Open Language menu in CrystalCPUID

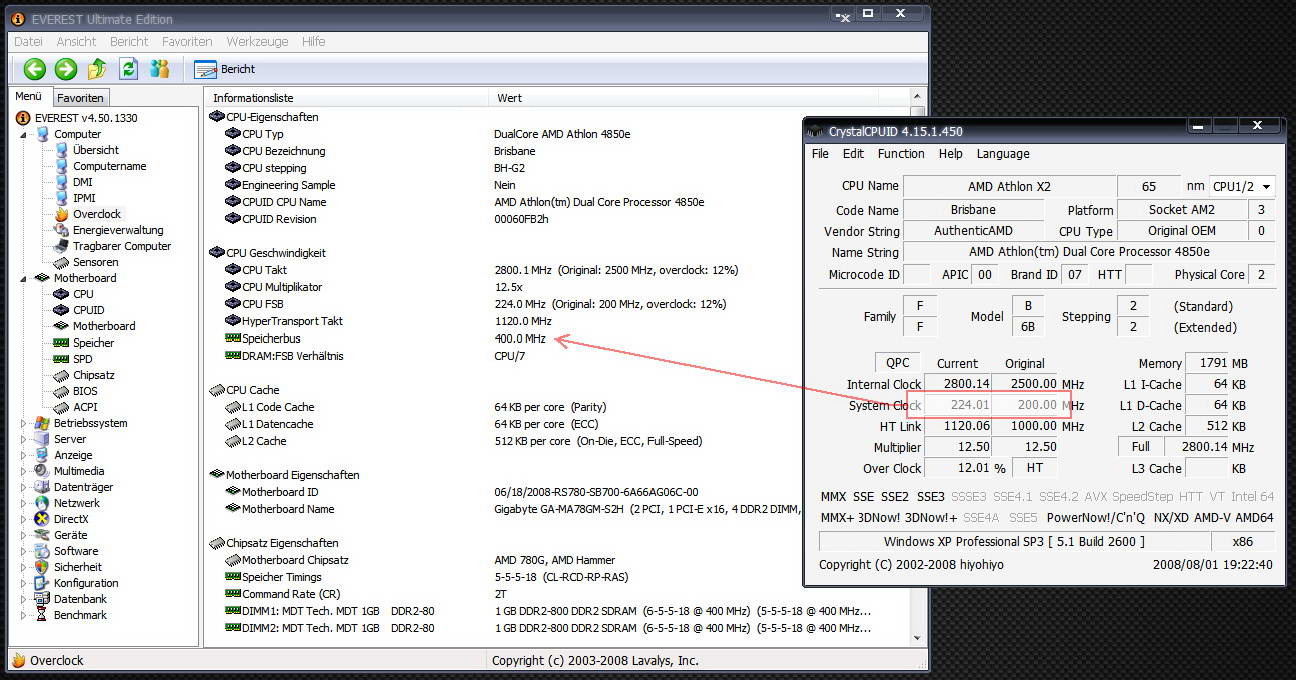(1003, 154)
